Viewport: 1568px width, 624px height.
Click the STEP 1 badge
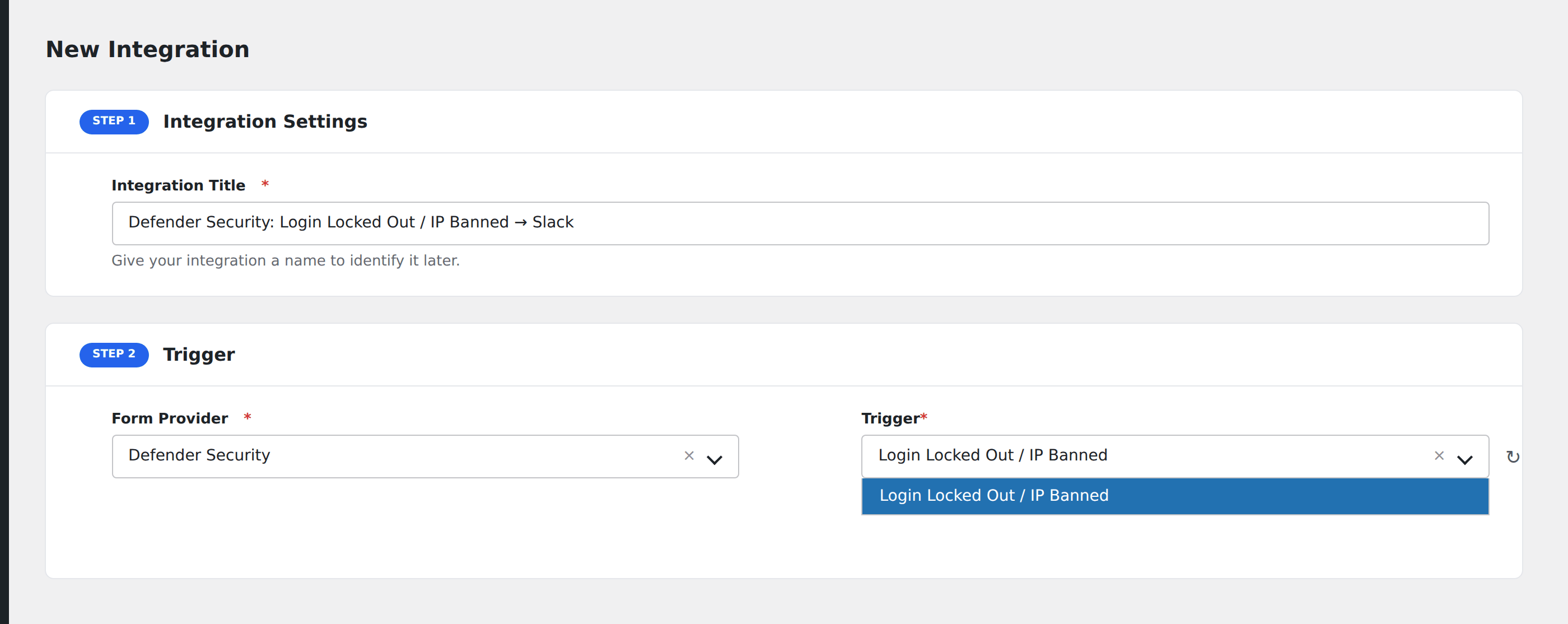pos(114,121)
